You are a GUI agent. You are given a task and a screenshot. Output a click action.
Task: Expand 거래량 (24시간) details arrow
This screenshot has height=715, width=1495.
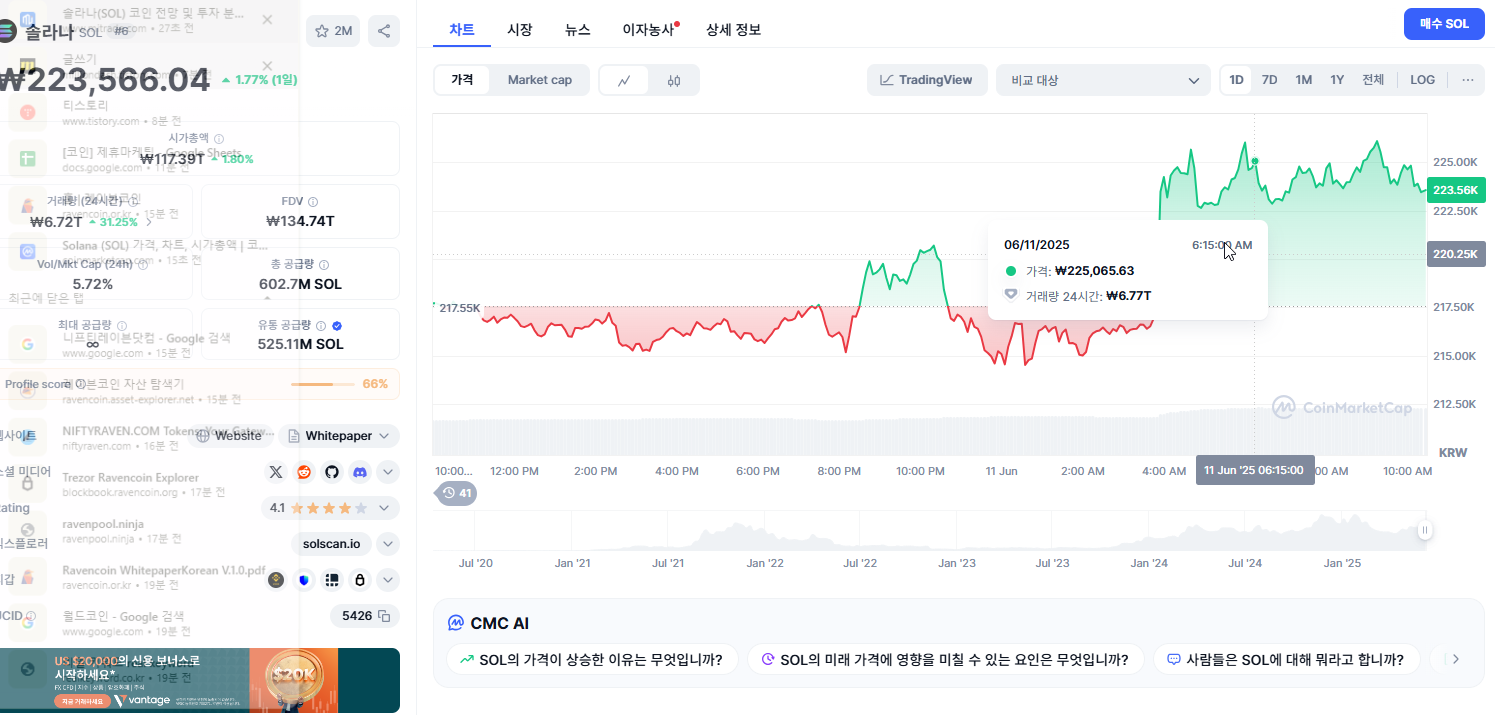[150, 222]
